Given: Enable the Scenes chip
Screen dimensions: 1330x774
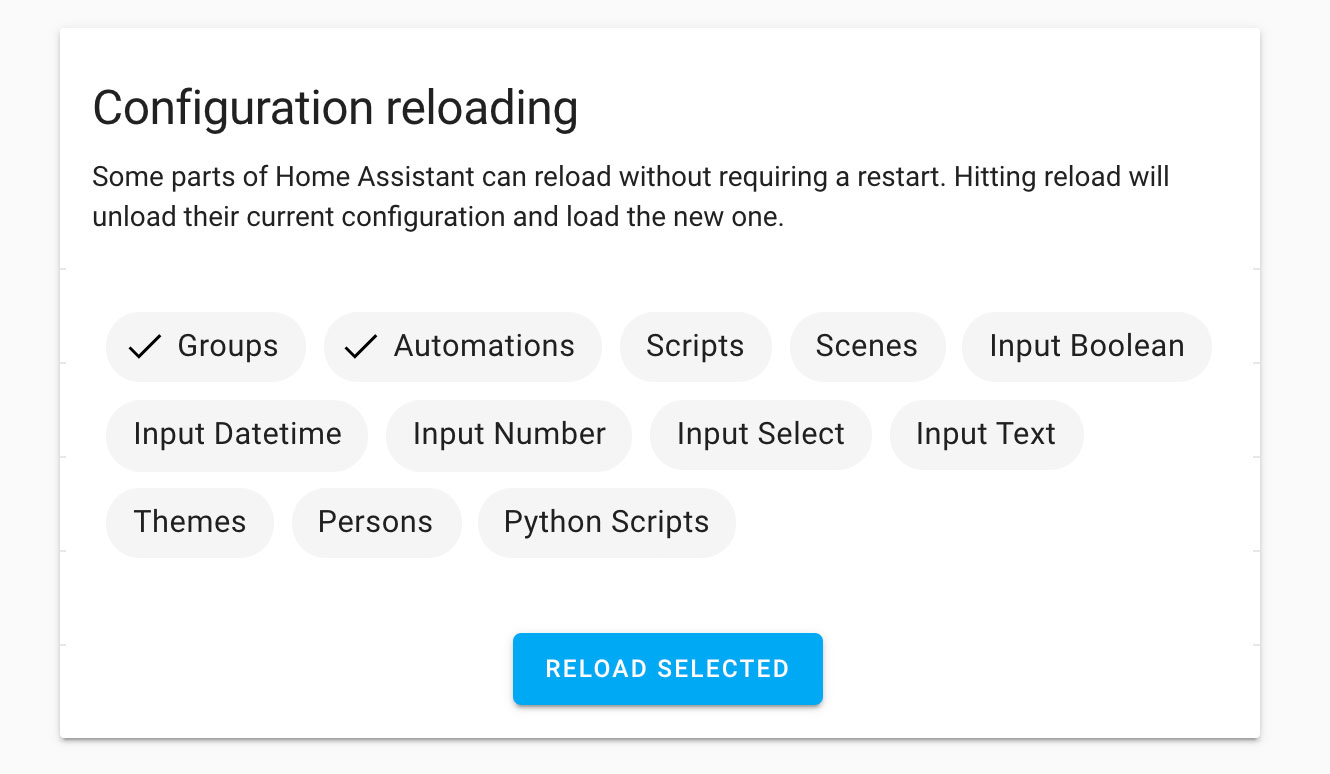Looking at the screenshot, I should [866, 346].
